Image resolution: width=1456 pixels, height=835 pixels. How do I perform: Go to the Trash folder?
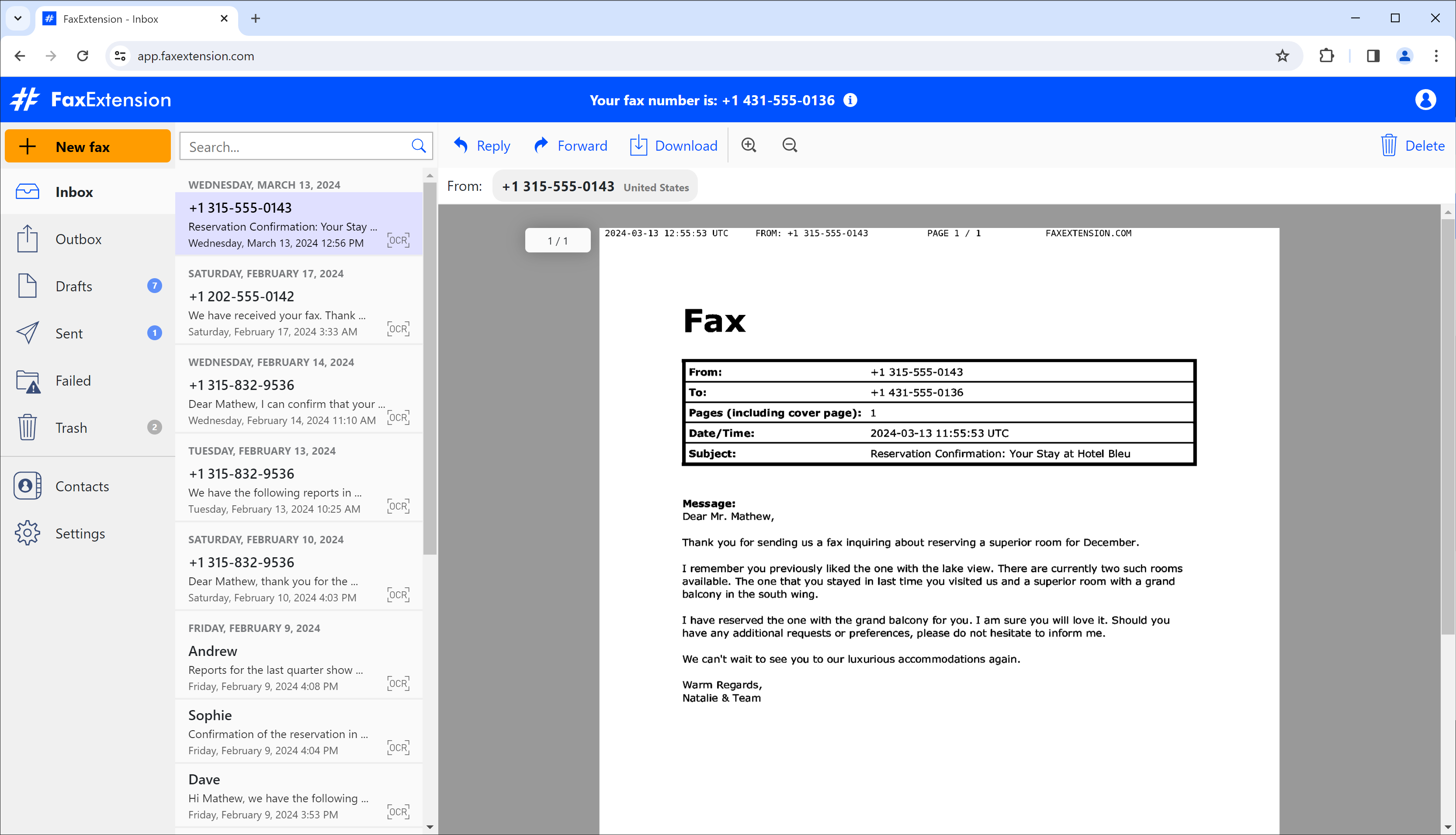click(71, 428)
